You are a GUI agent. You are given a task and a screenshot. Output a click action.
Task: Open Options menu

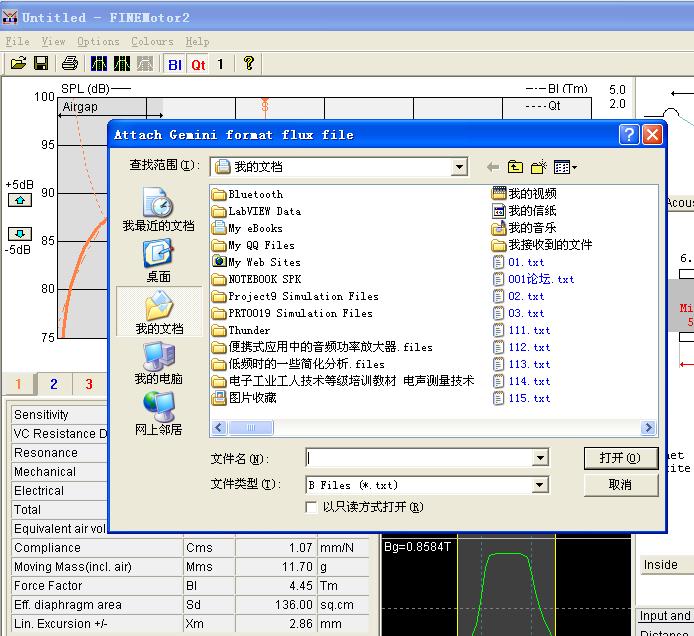point(98,42)
